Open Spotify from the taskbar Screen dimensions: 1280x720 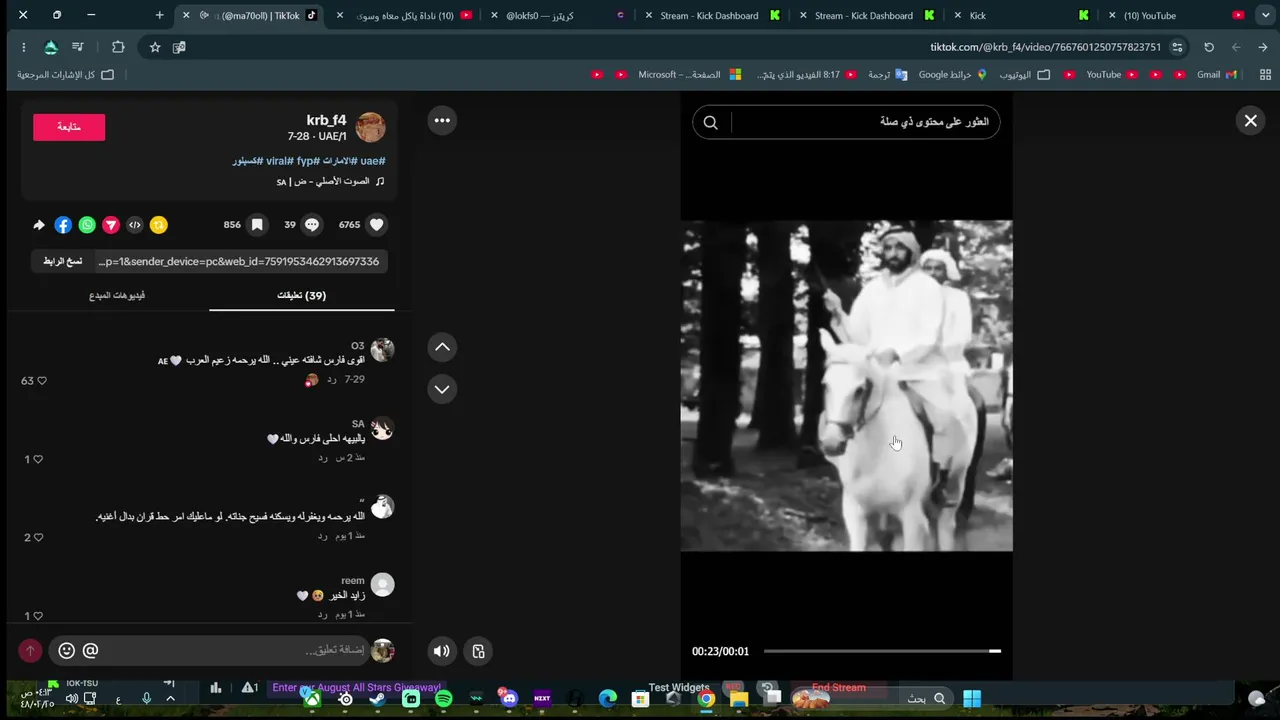pyautogui.click(x=444, y=699)
